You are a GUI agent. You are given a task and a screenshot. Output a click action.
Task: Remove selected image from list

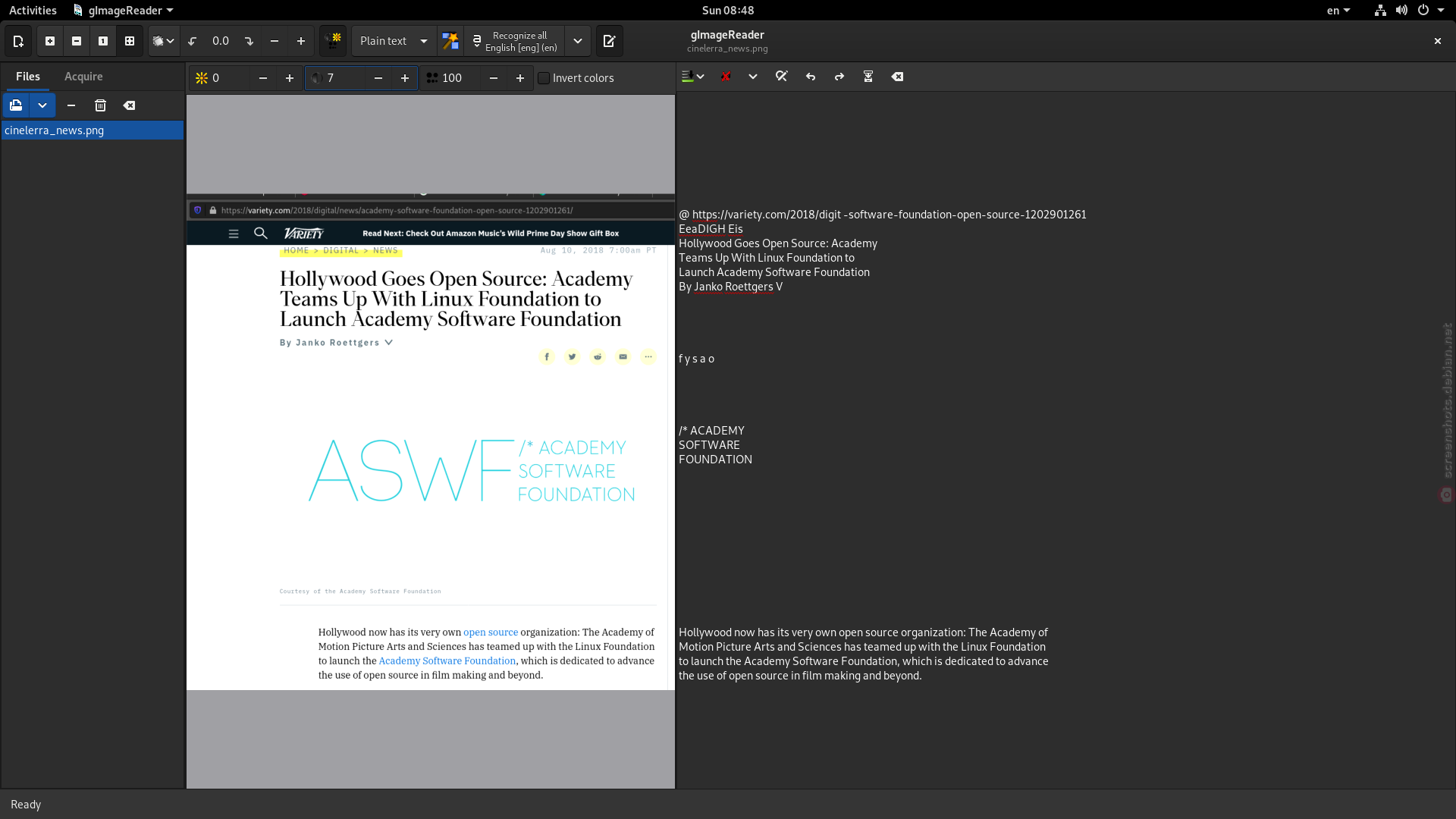pyautogui.click(x=71, y=105)
